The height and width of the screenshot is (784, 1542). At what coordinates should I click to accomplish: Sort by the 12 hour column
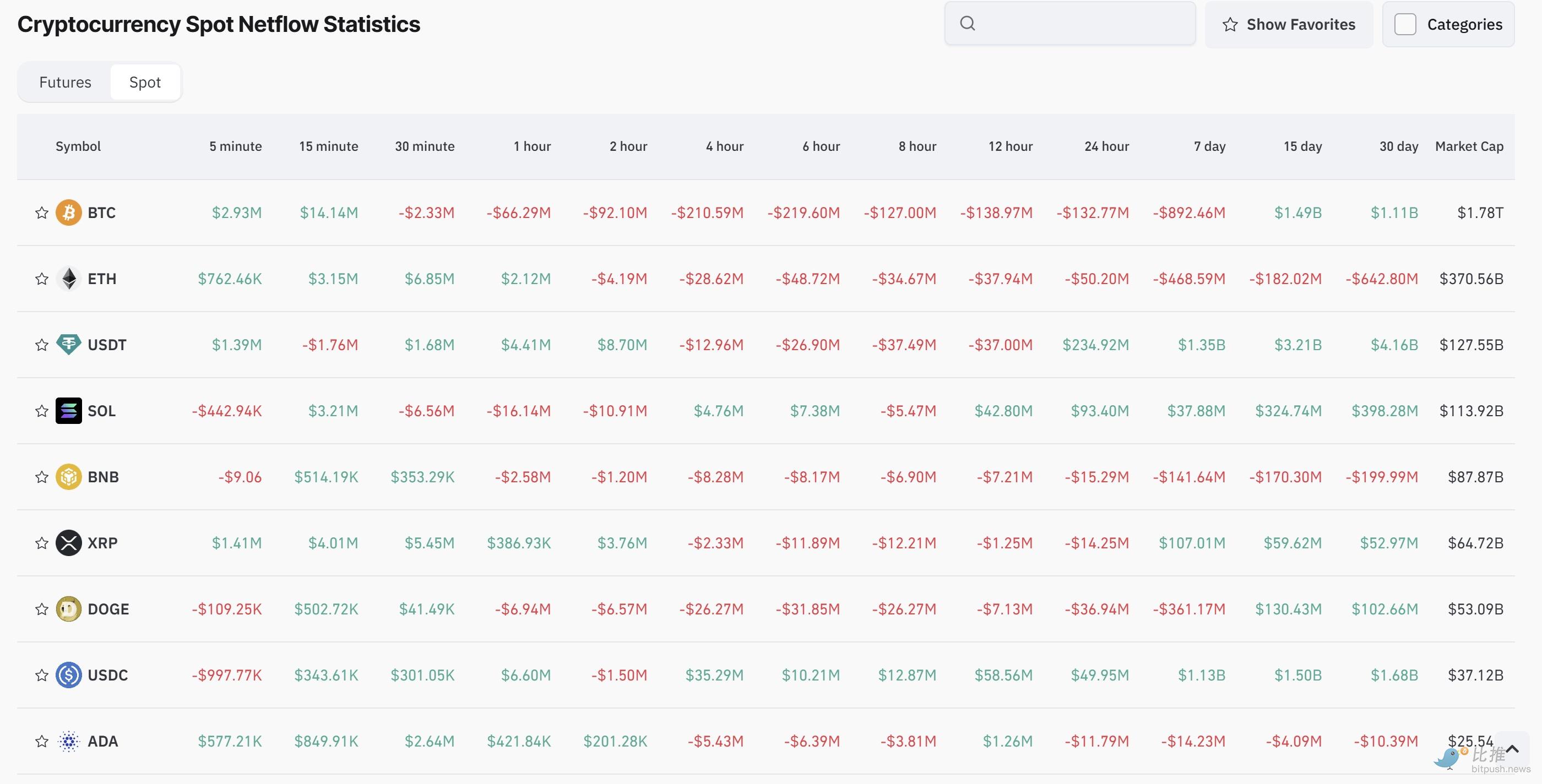point(1011,146)
